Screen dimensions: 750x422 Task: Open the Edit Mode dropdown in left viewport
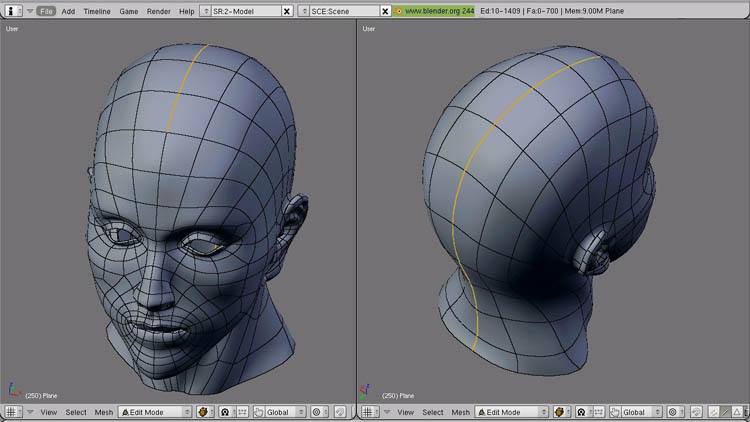point(155,412)
